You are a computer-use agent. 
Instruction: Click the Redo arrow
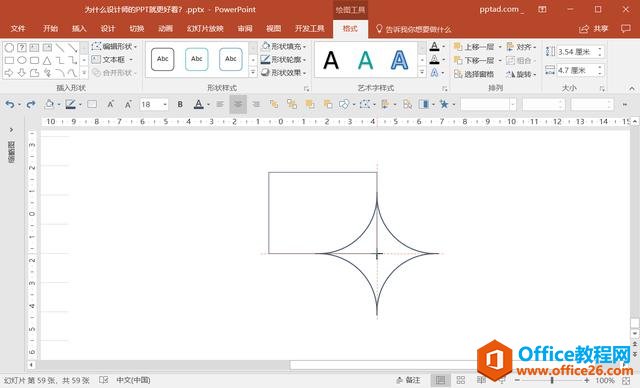point(31,104)
